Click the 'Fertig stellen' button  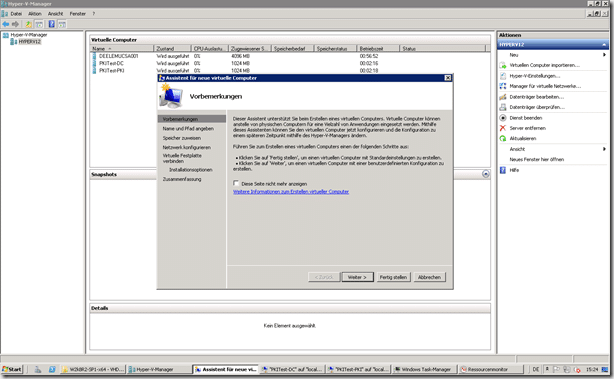point(393,277)
